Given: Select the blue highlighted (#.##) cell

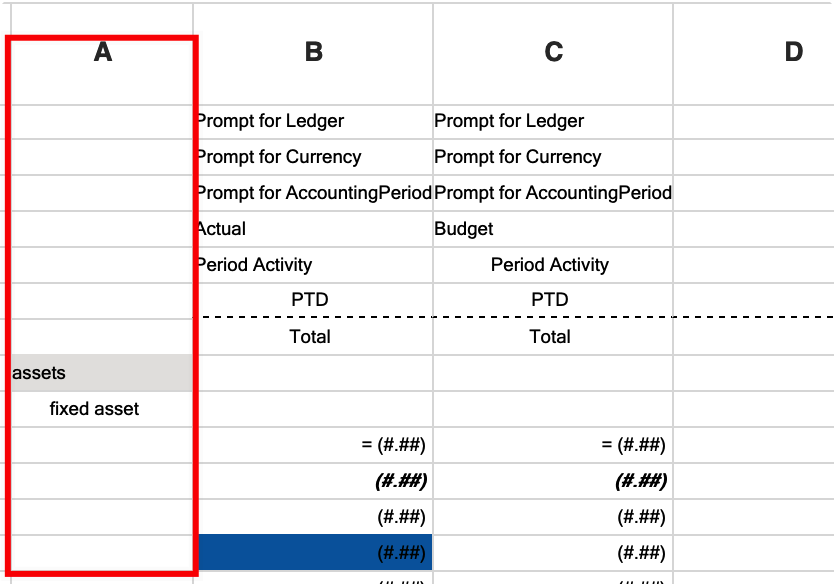Looking at the screenshot, I should [313, 553].
